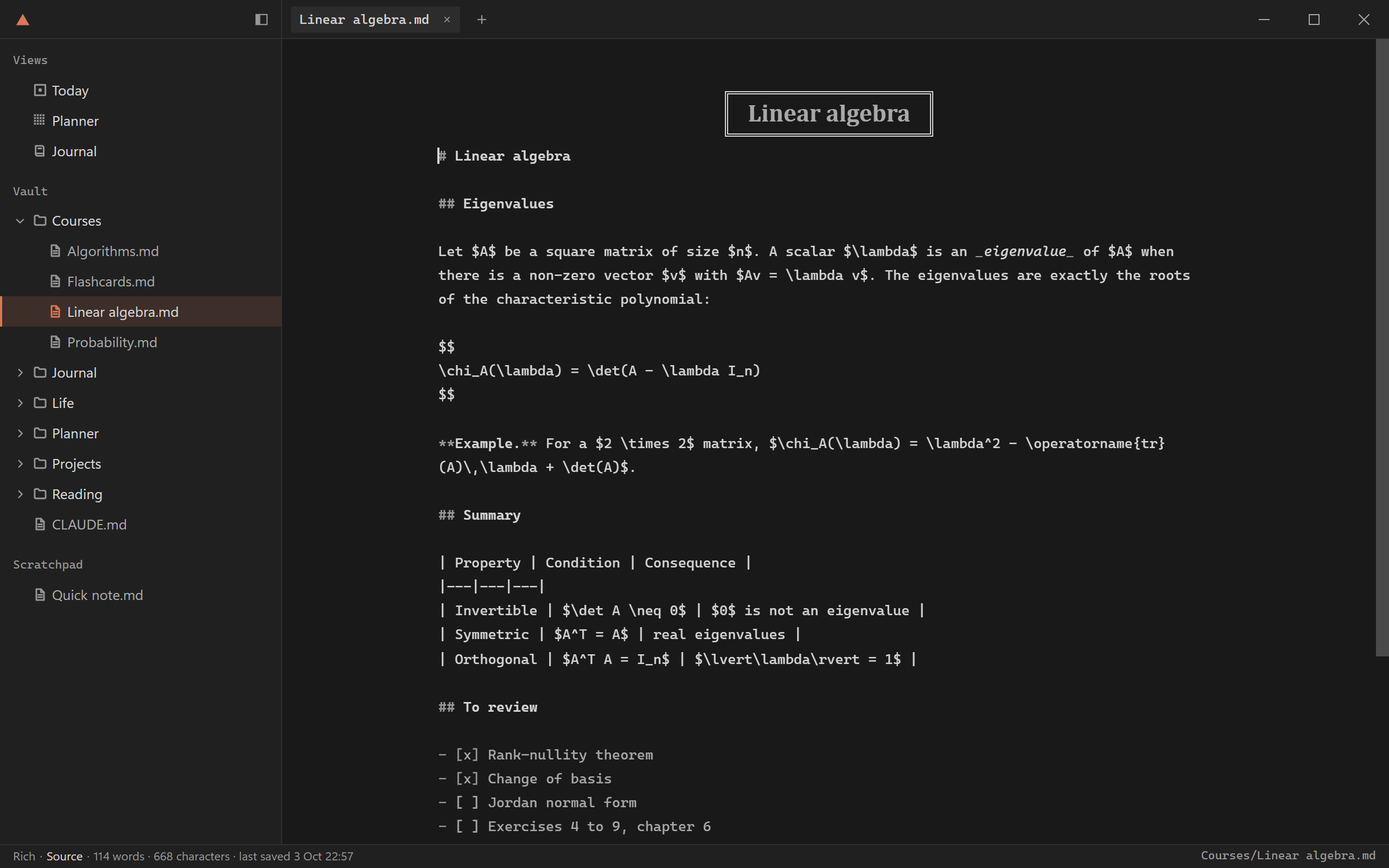Click the editor vertical scrollbar
This screenshot has width=1389, height=868.
click(x=1382, y=347)
